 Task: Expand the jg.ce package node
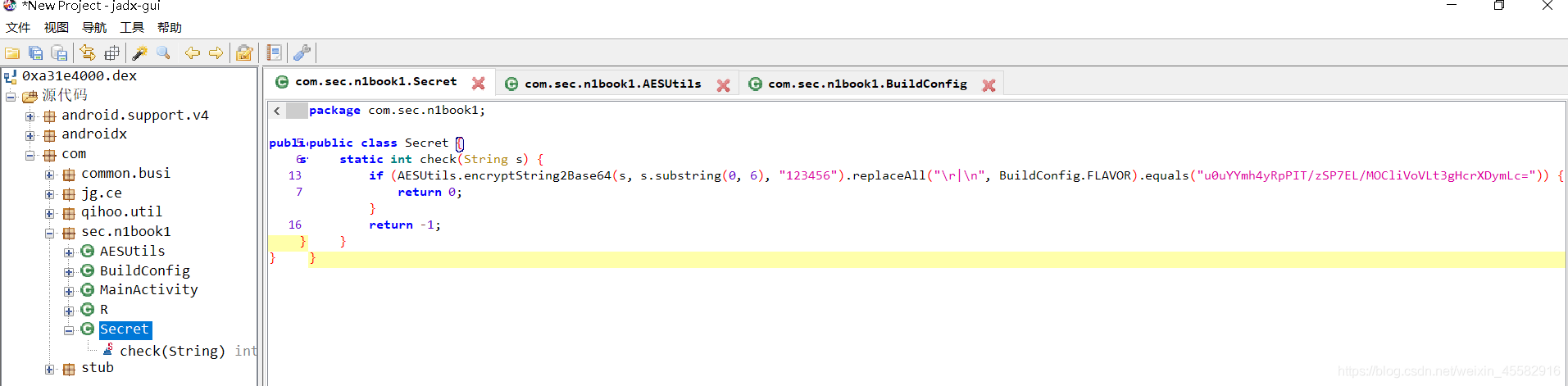50,194
